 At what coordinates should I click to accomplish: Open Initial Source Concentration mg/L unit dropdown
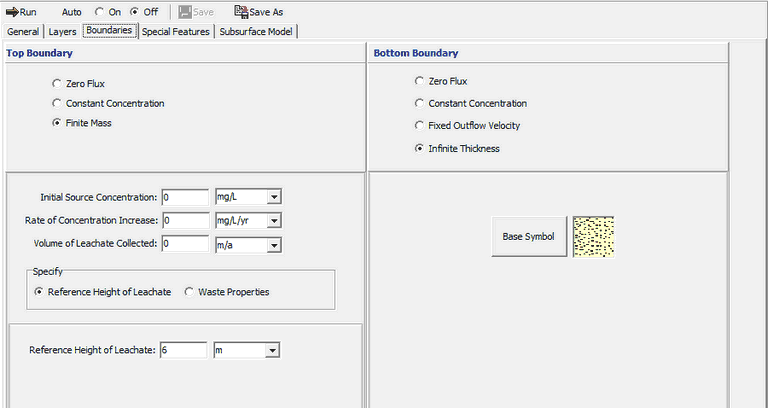click(x=274, y=198)
